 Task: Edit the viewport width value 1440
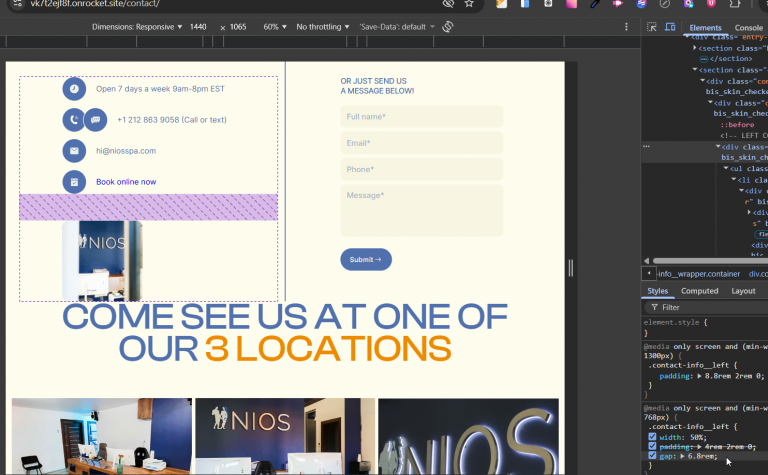198,27
